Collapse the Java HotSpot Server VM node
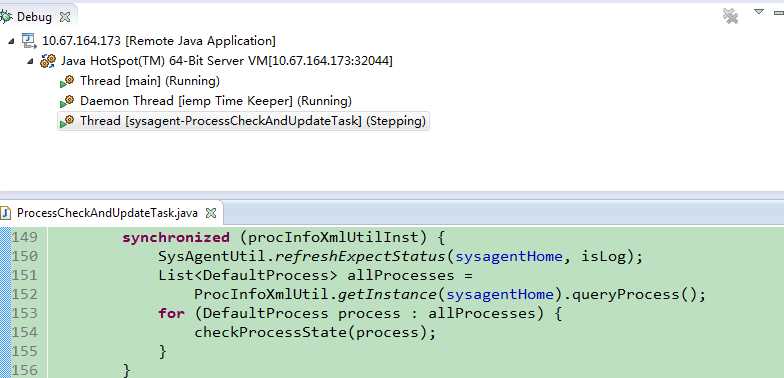This screenshot has height=378, width=784. (x=30, y=62)
